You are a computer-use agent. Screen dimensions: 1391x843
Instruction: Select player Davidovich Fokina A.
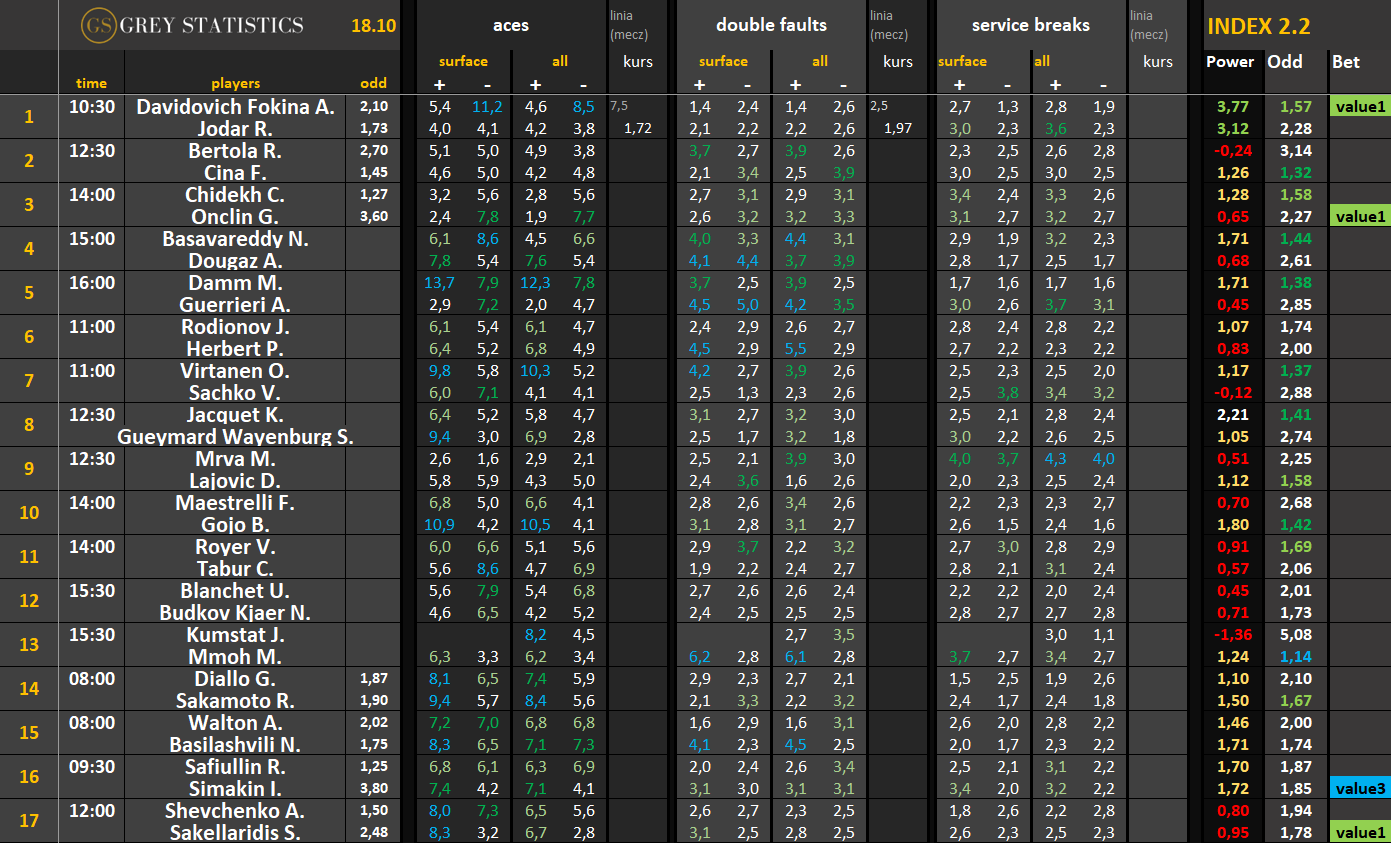pyautogui.click(x=236, y=106)
